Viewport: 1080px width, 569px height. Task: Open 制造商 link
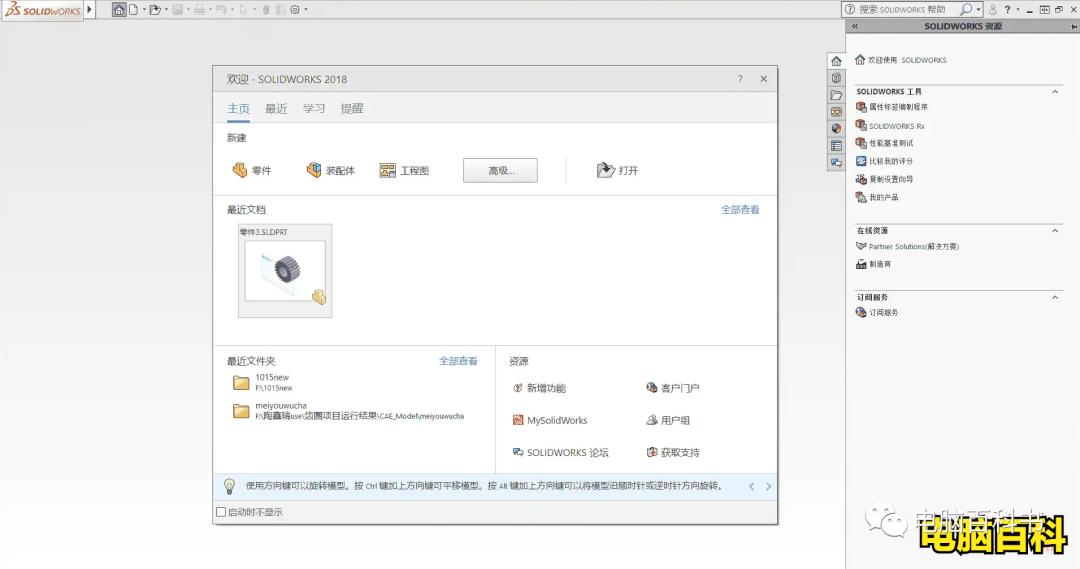tap(873, 264)
